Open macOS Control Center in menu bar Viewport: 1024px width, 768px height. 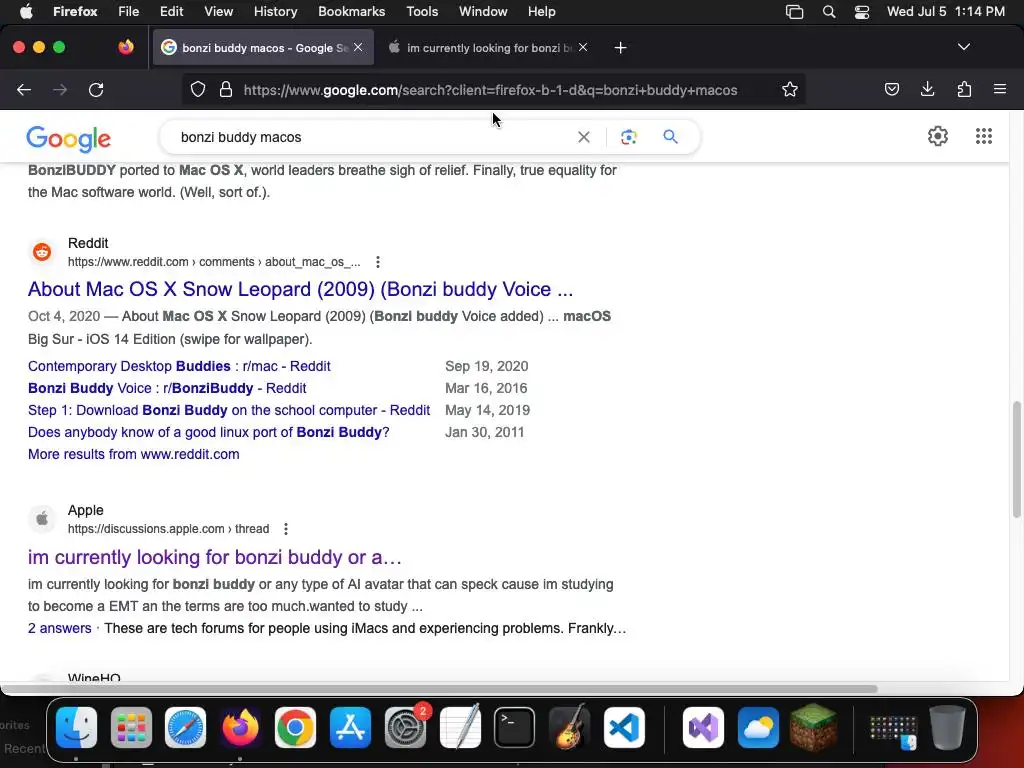[x=861, y=12]
